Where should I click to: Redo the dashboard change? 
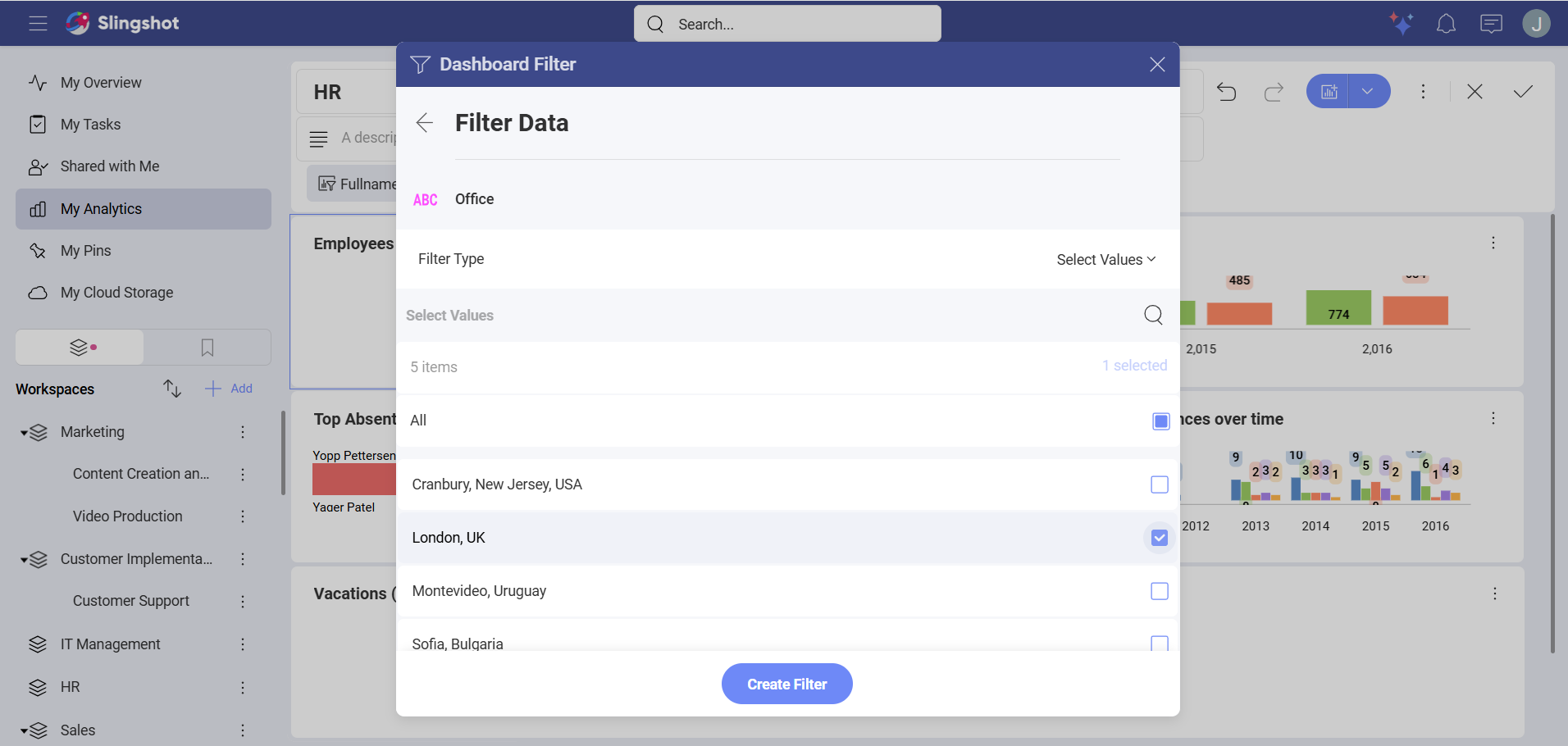1274,92
